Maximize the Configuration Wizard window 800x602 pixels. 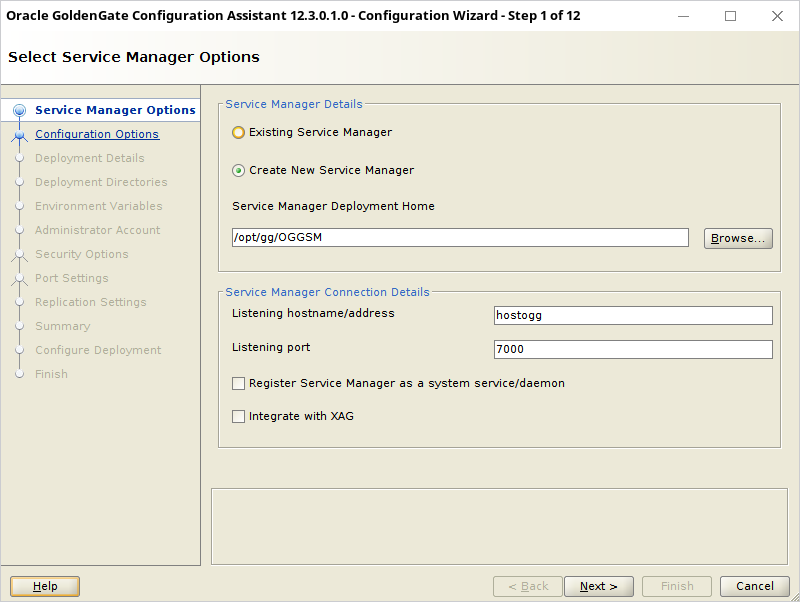coord(731,16)
